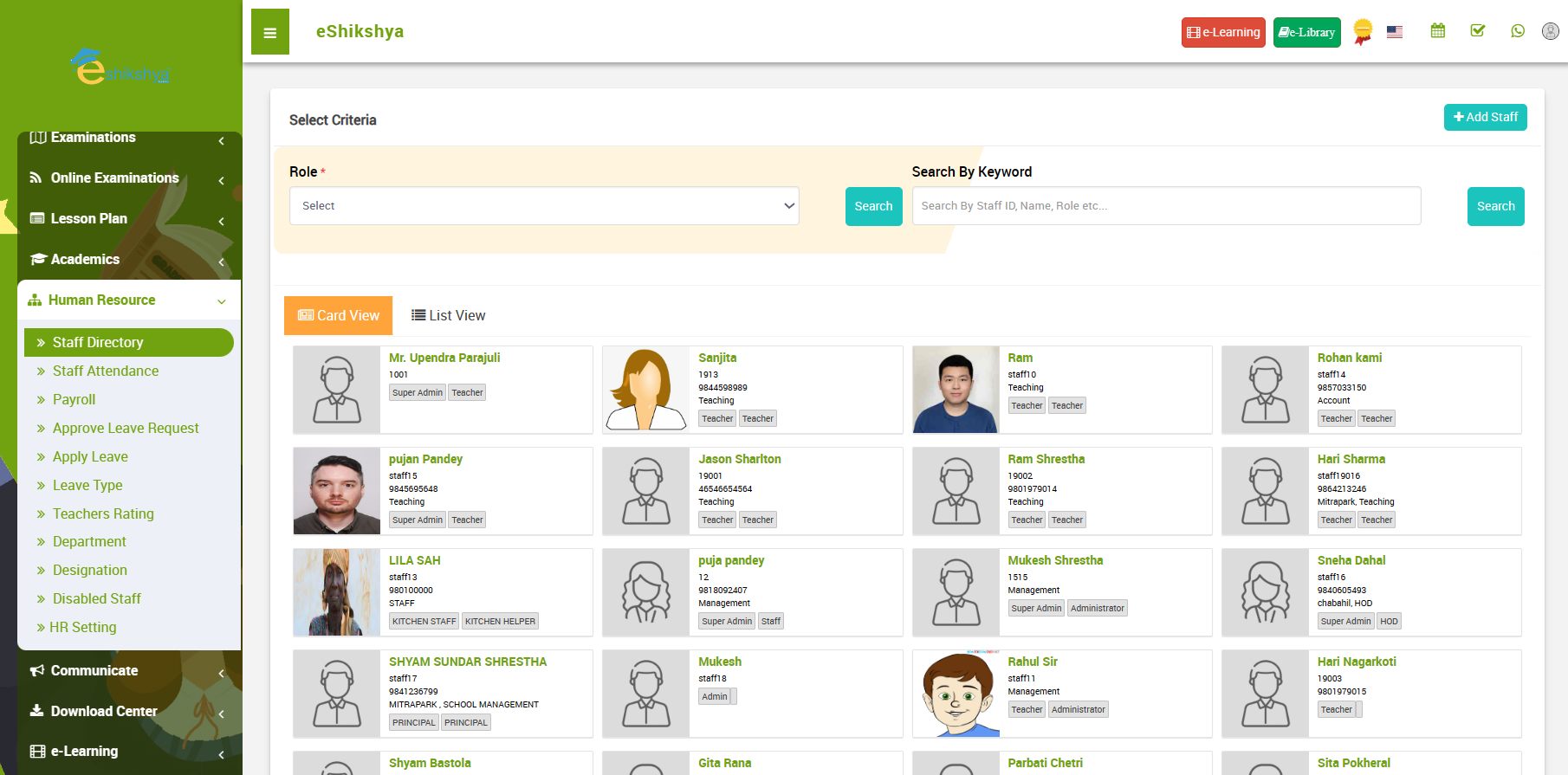Click the award badge icon
1568x775 pixels.
click(1362, 32)
